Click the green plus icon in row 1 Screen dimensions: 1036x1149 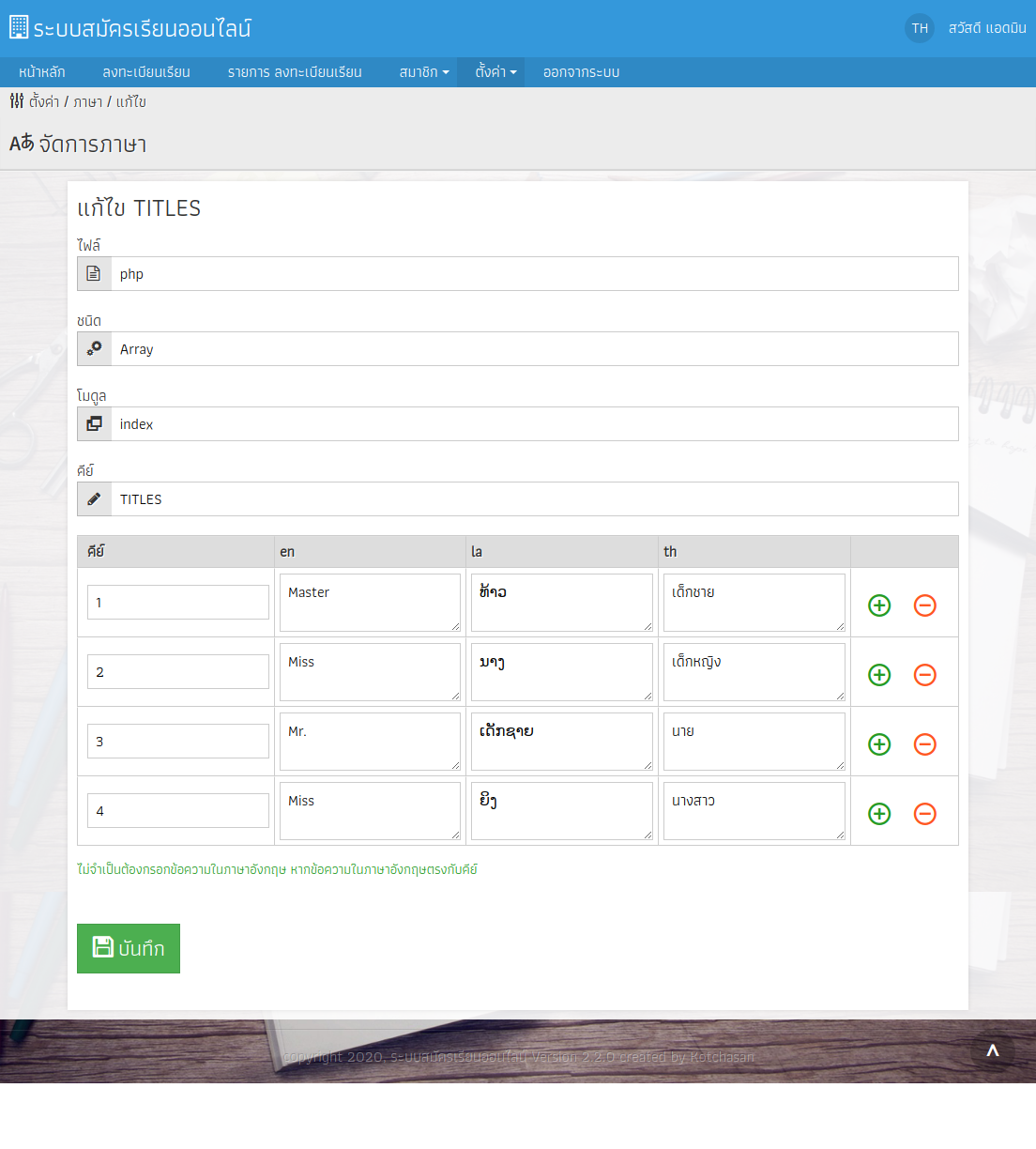pyautogui.click(x=879, y=605)
